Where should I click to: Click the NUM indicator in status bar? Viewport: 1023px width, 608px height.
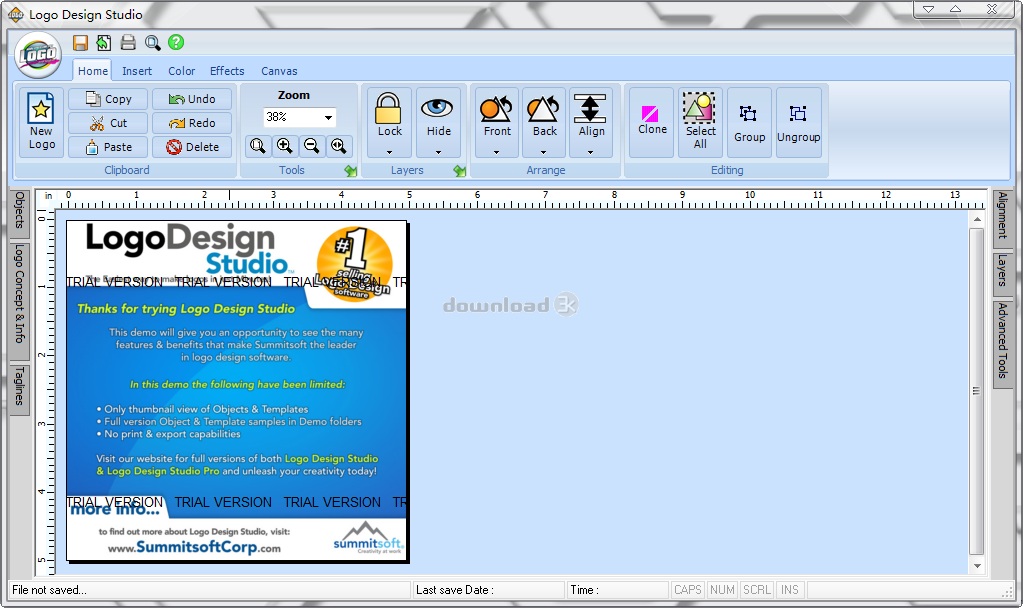tap(722, 590)
